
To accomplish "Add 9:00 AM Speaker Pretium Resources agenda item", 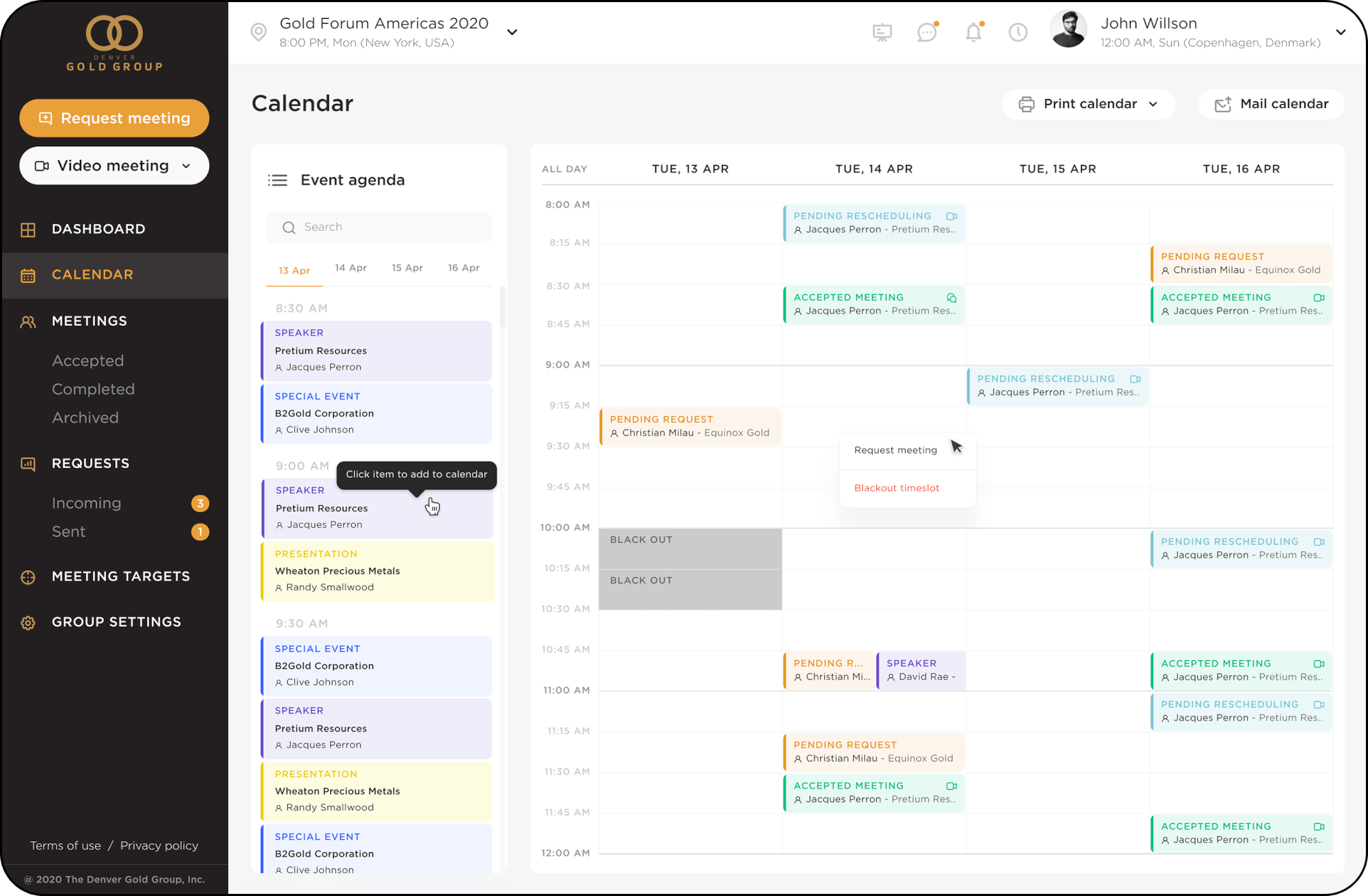I will [377, 508].
